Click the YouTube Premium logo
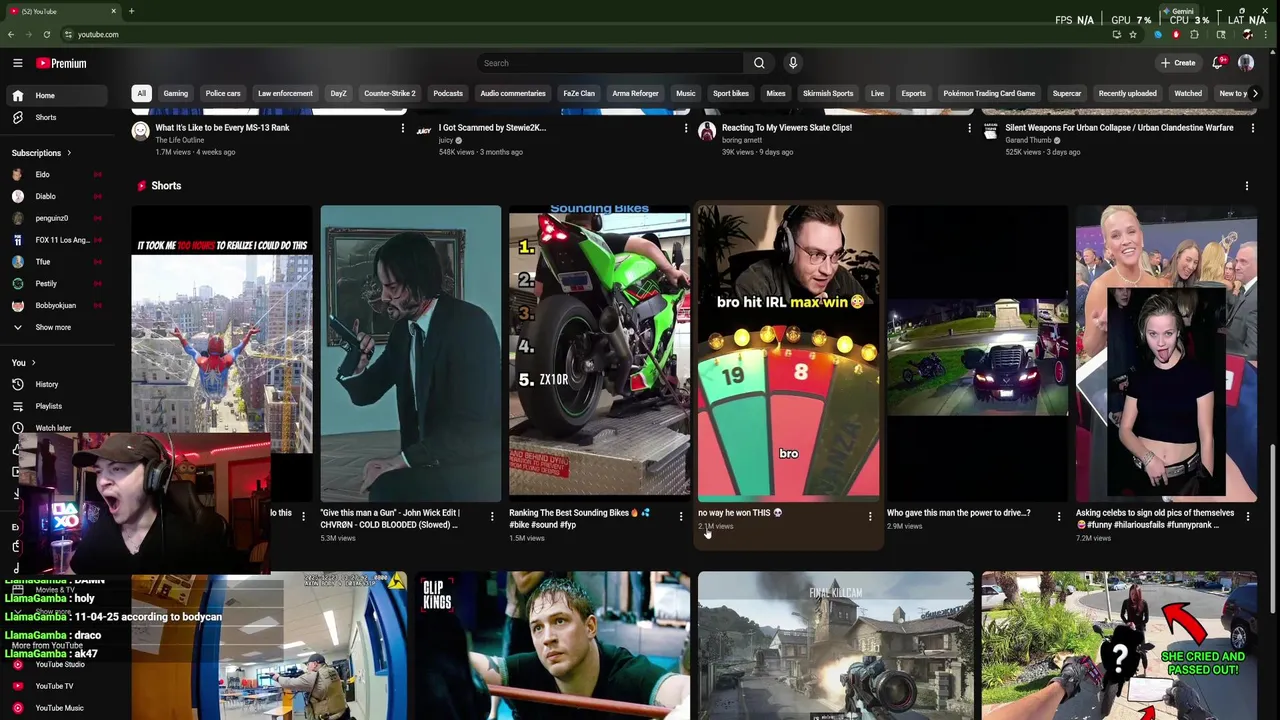Image resolution: width=1280 pixels, height=720 pixels. coord(61,63)
